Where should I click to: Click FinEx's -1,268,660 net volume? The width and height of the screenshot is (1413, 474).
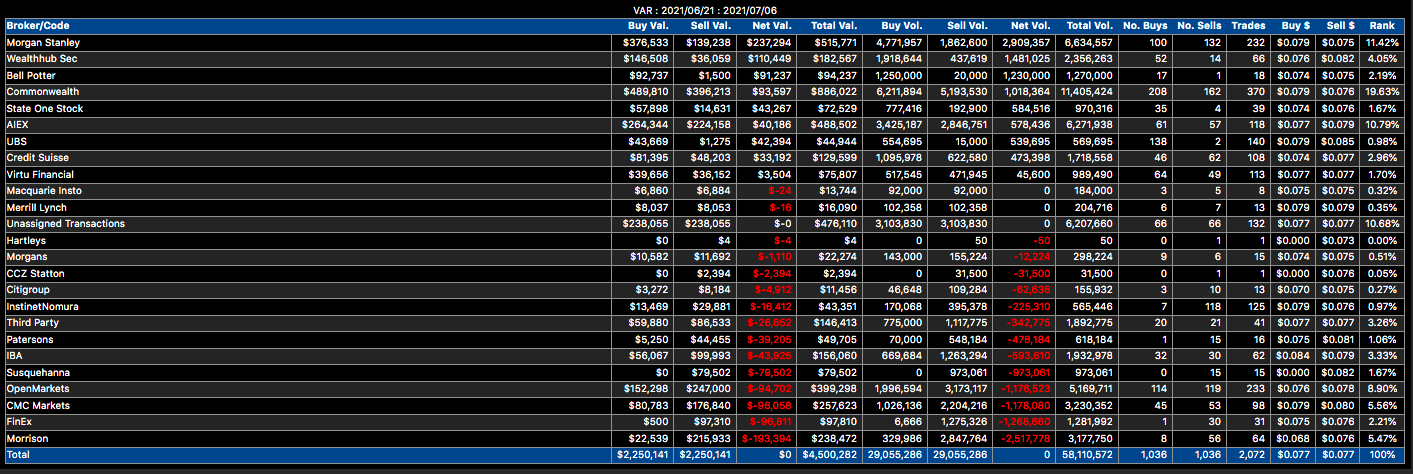[1025, 422]
